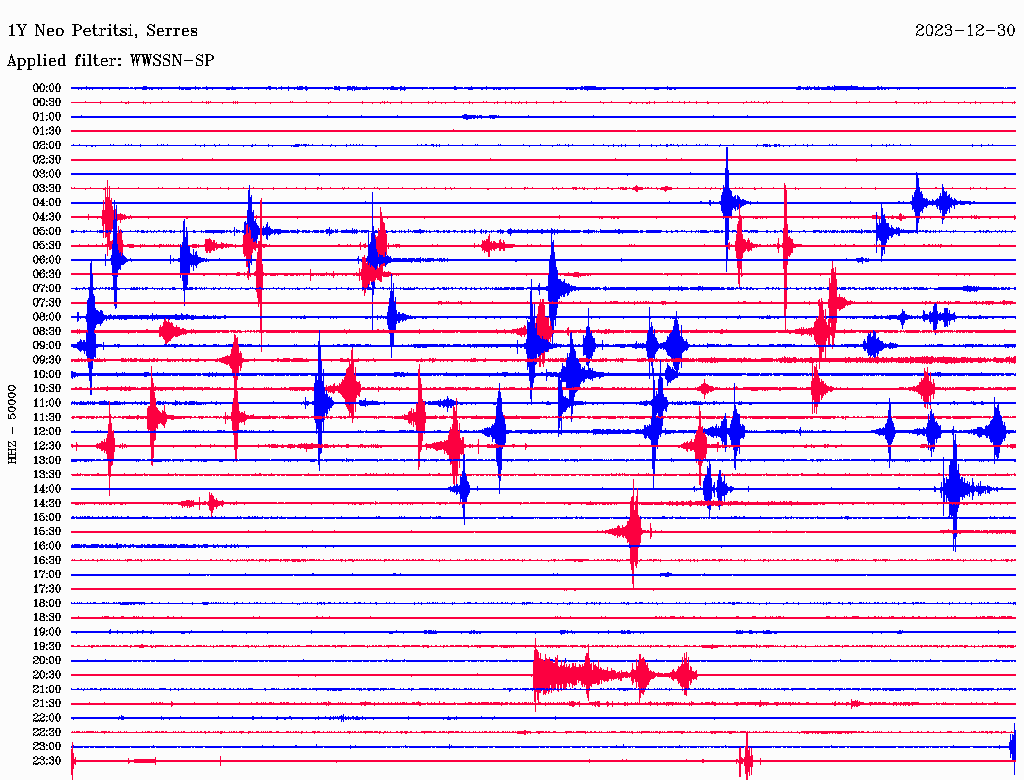Screen dimensions: 1024x780
Task: Select the 23:30 time label
Action: [x=47, y=760]
